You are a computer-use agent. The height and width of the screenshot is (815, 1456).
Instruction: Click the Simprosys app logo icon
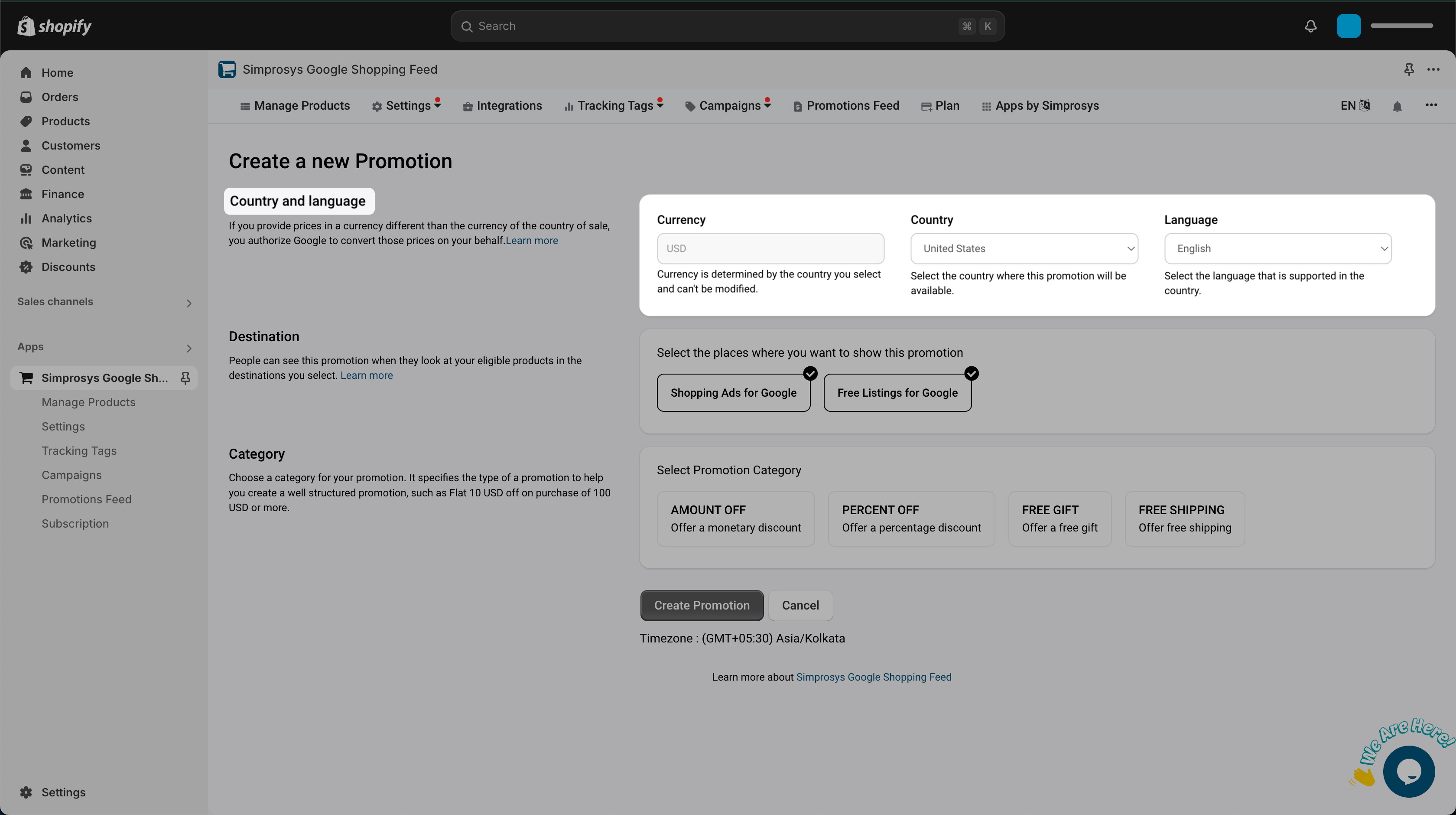click(x=227, y=69)
